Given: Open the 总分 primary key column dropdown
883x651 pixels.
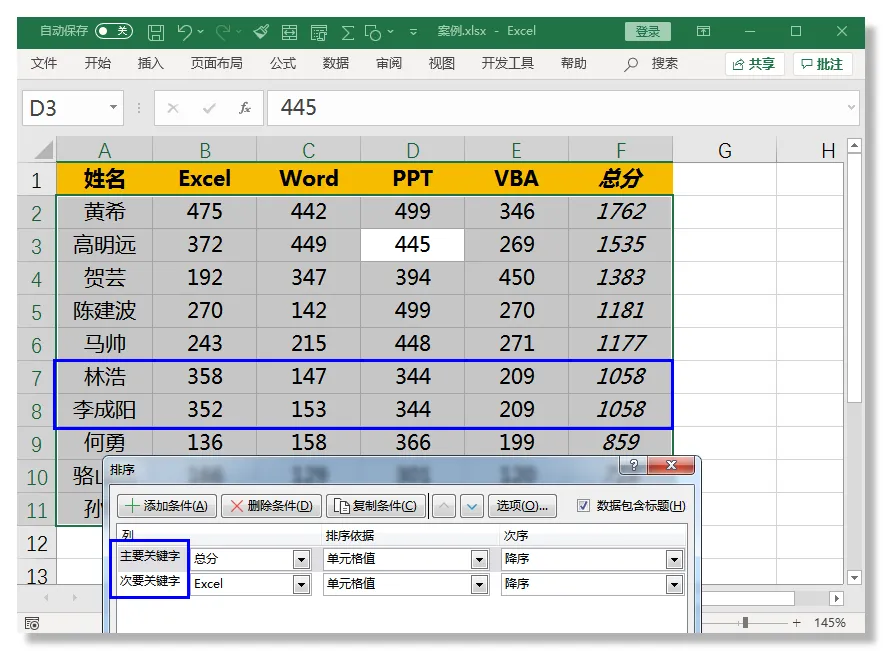Looking at the screenshot, I should tap(301, 559).
